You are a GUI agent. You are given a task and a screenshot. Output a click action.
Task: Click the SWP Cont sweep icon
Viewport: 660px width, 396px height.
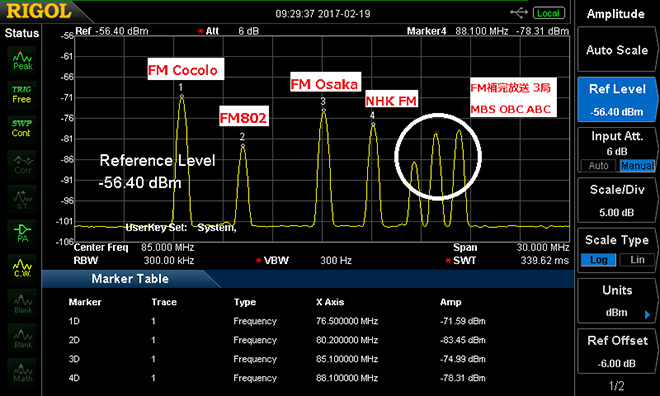22,128
